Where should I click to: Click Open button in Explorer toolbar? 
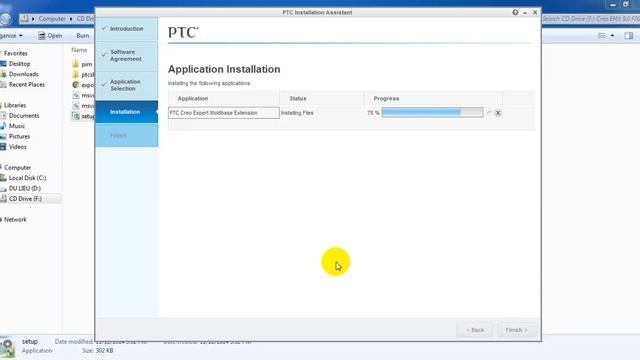(x=50, y=36)
